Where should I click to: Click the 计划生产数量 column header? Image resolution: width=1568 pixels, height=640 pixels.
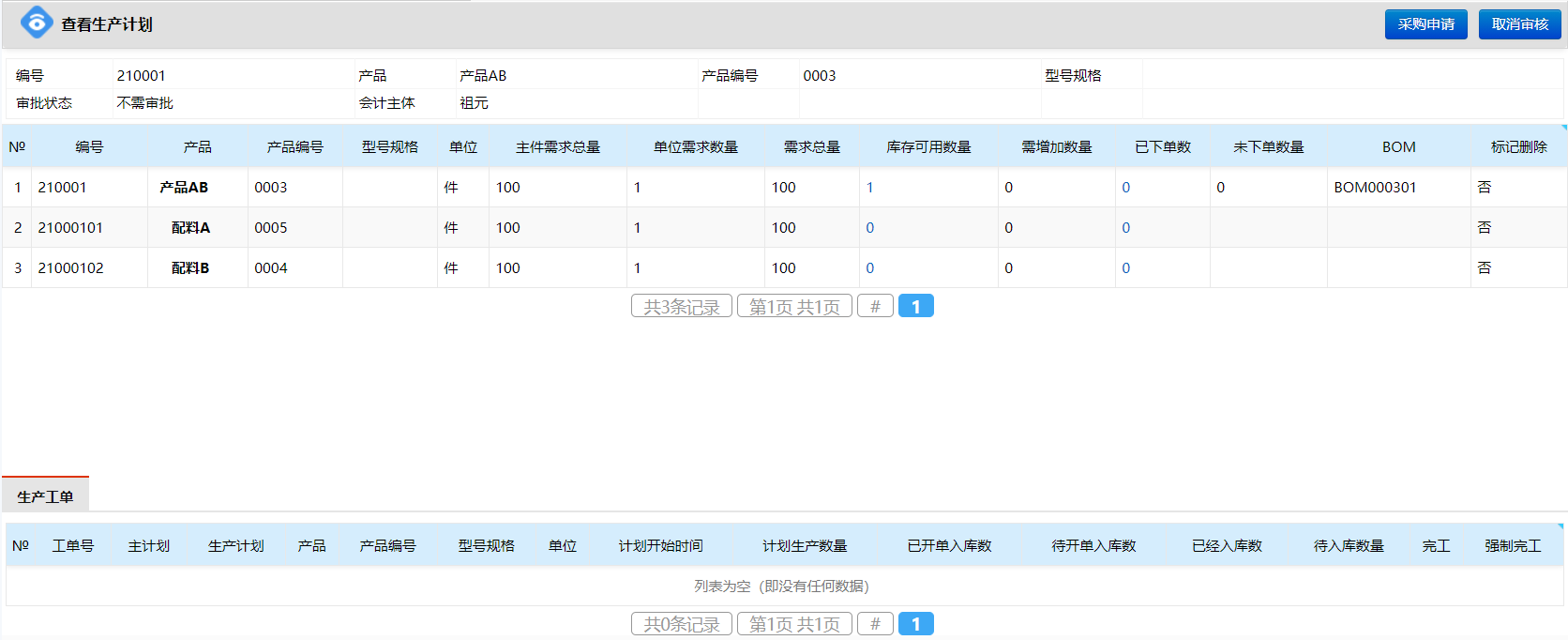tap(805, 546)
